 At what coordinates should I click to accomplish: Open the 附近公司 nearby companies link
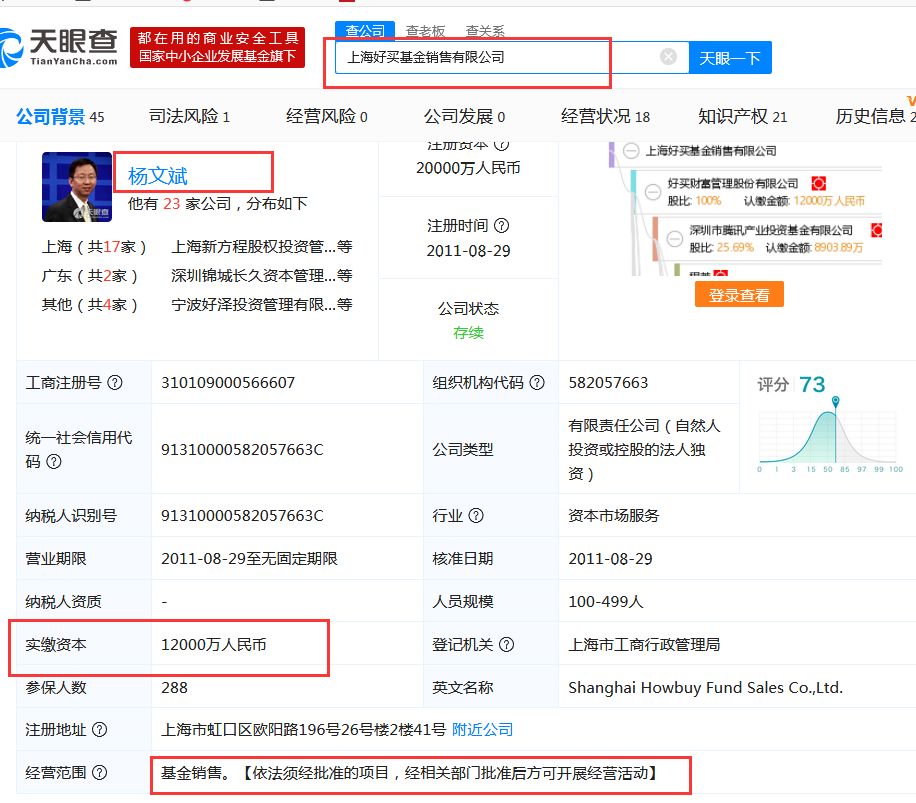(483, 730)
